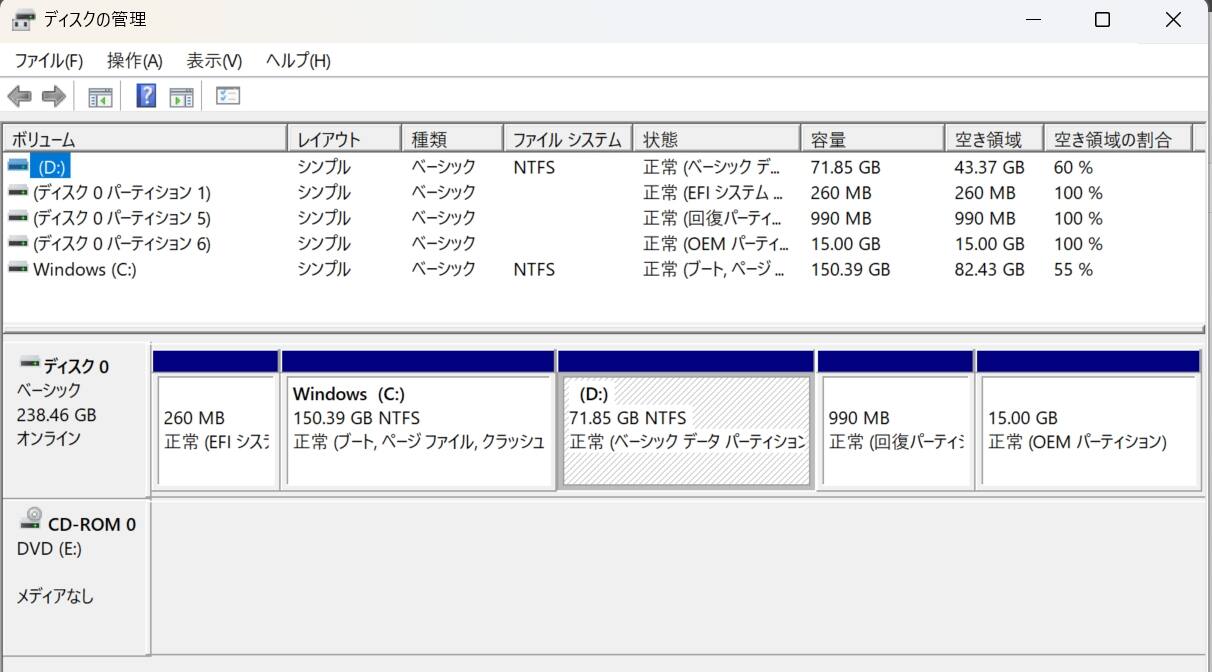The image size is (1212, 672).
Task: Toggle the console tree pane icon
Action: [100, 97]
